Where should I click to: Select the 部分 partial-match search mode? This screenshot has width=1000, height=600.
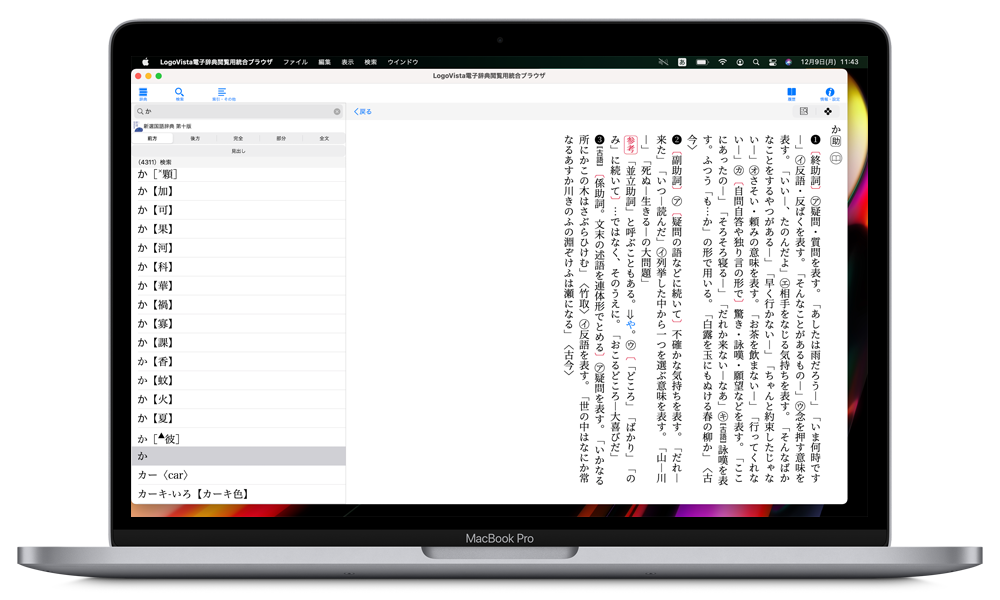tap(281, 138)
